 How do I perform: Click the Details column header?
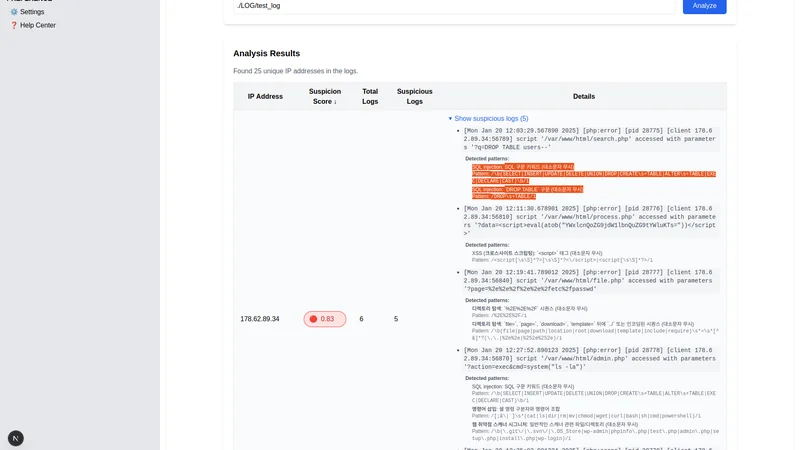[x=584, y=96]
